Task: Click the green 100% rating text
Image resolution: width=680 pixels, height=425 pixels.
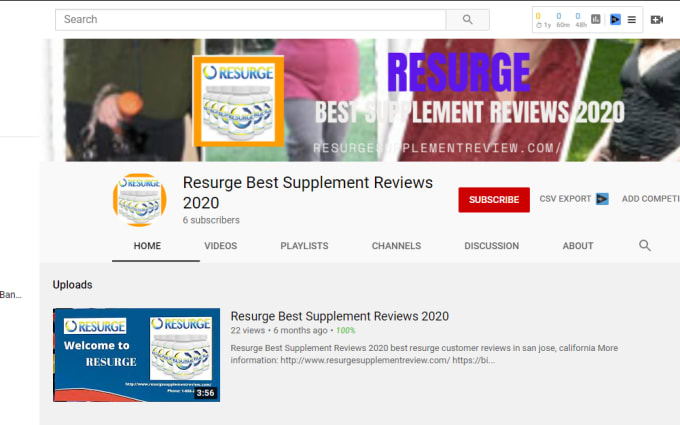Action: click(x=346, y=330)
